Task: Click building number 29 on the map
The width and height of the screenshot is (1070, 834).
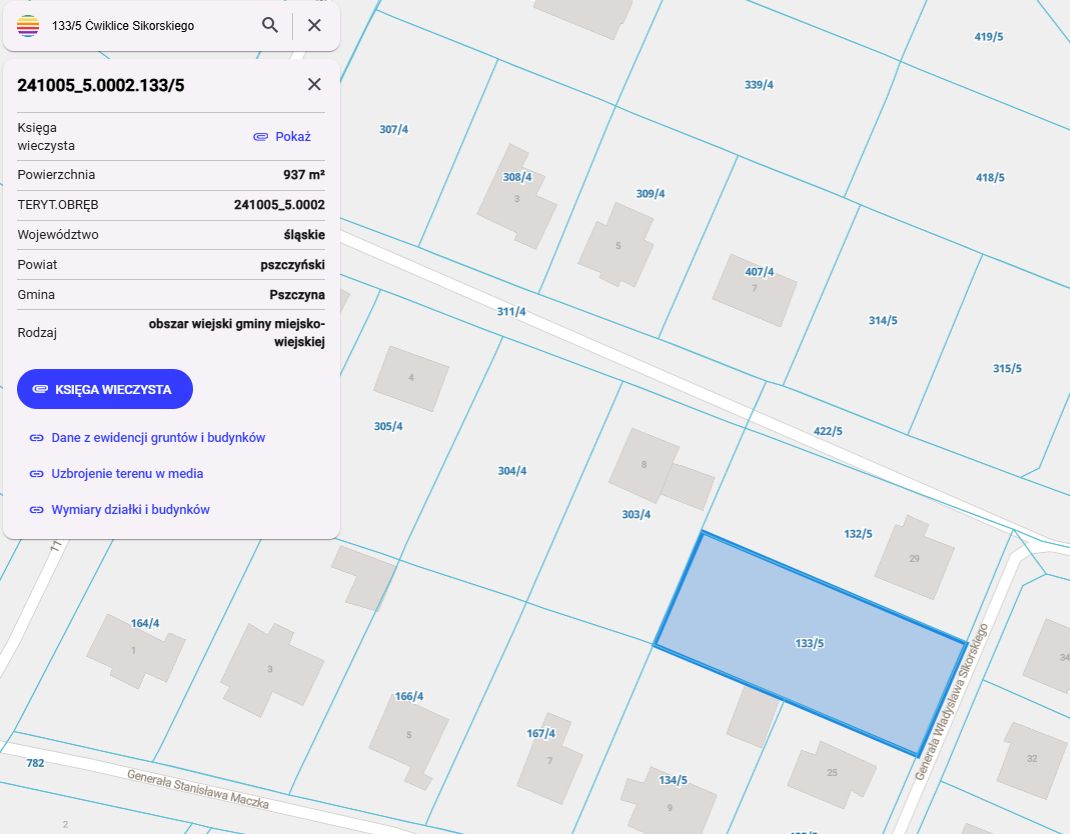Action: point(914,558)
